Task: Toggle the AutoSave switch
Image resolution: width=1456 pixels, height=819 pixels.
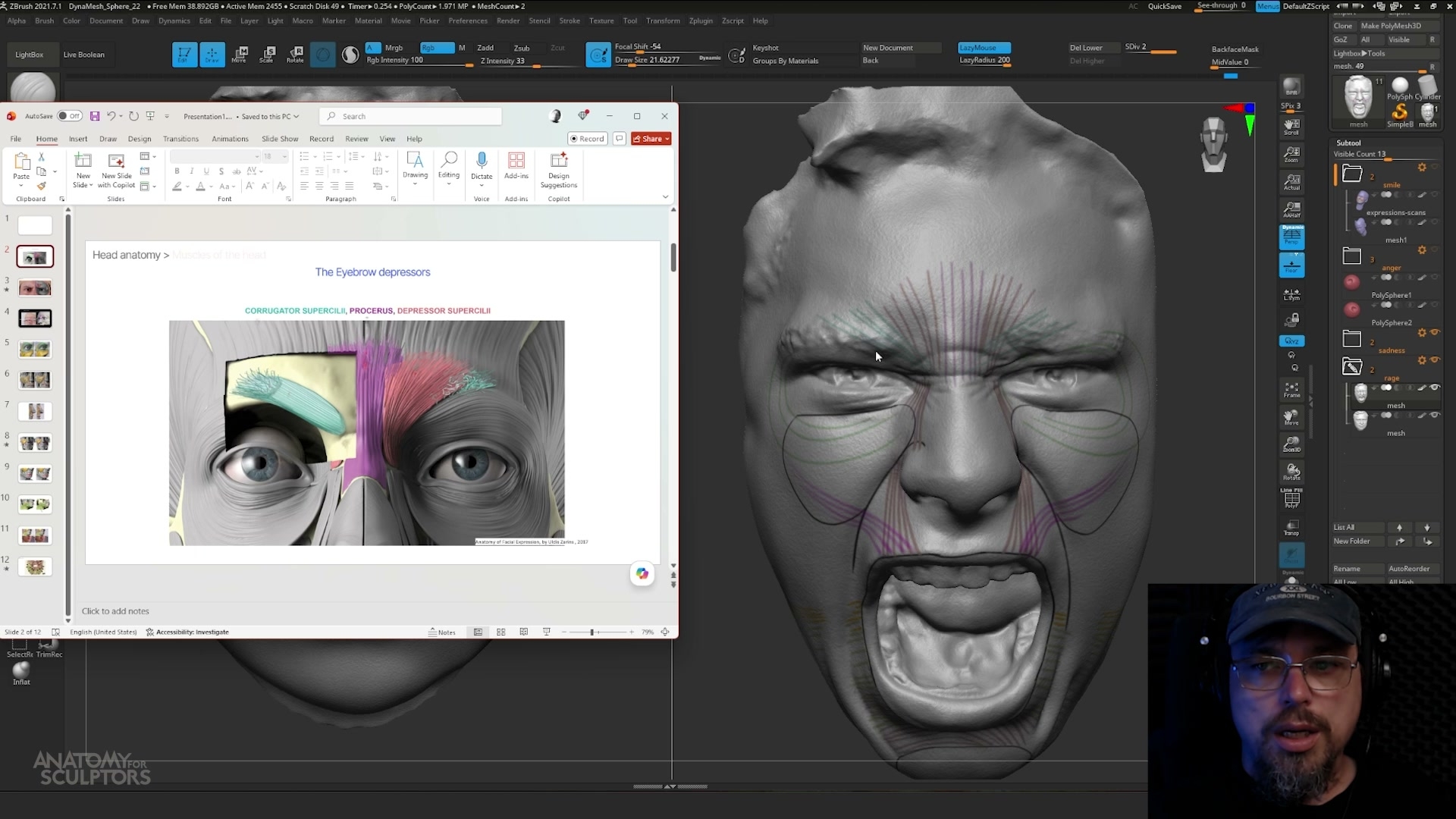Action: click(70, 116)
